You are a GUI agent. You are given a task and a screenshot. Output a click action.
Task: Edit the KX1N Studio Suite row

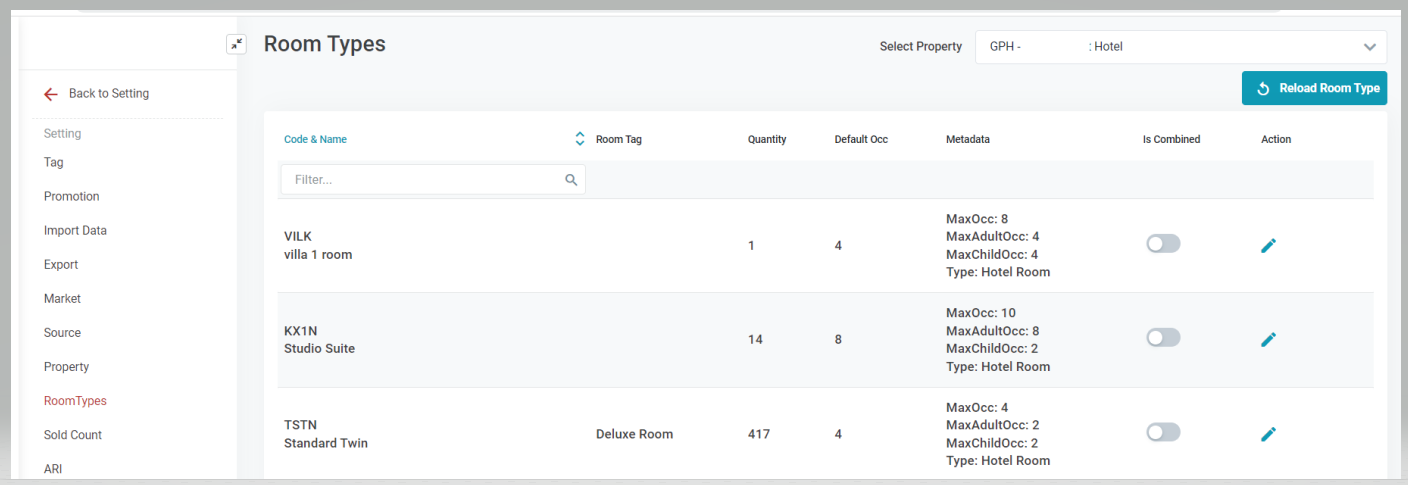[1268, 339]
